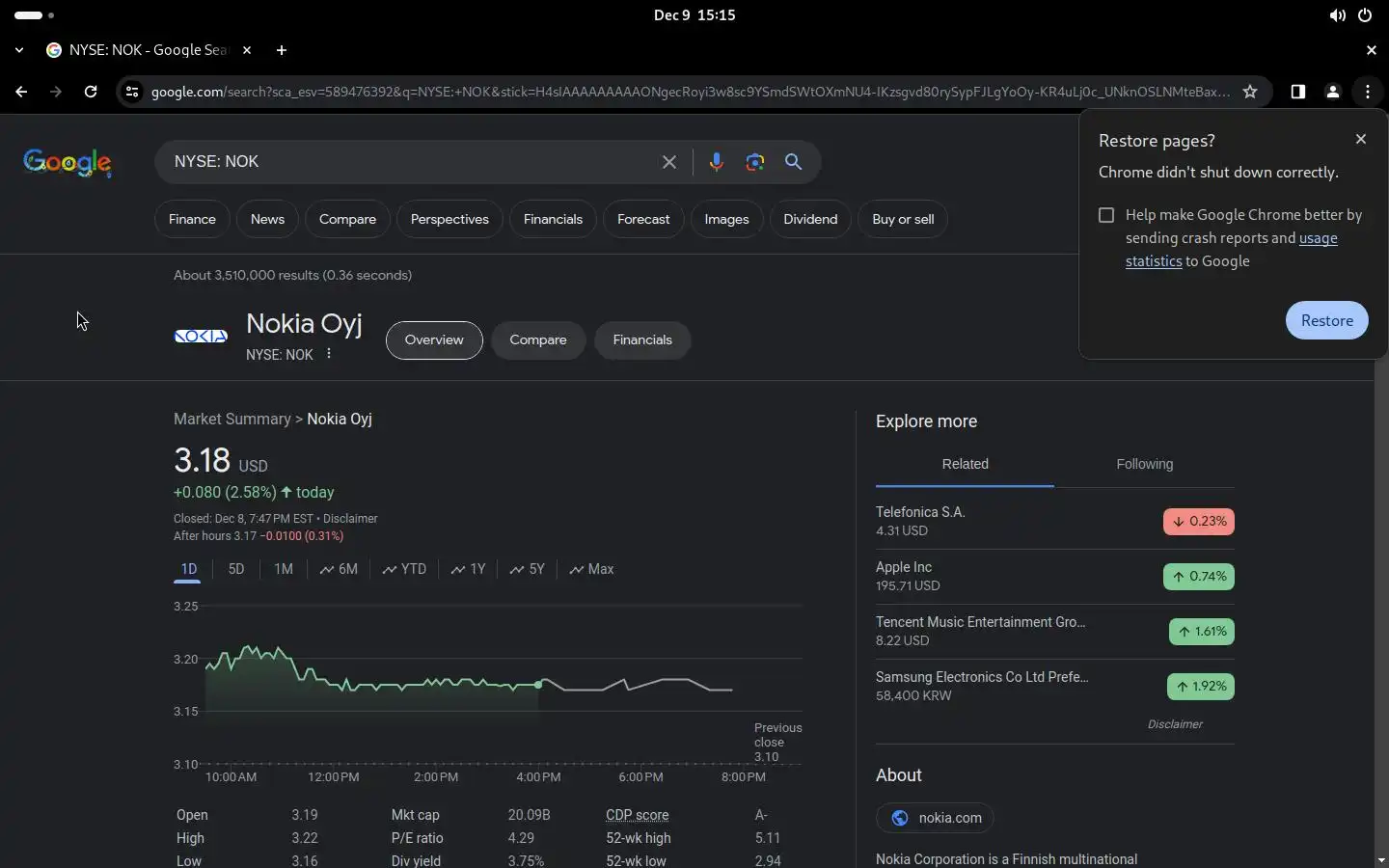Close the NYSE: NOK tab
This screenshot has width=1389, height=868.
pyautogui.click(x=247, y=50)
